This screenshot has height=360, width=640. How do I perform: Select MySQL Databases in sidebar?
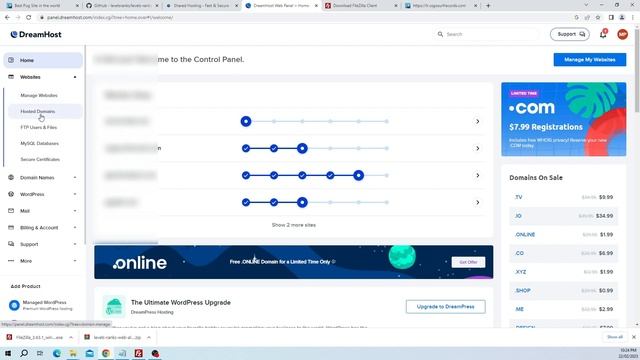point(40,144)
